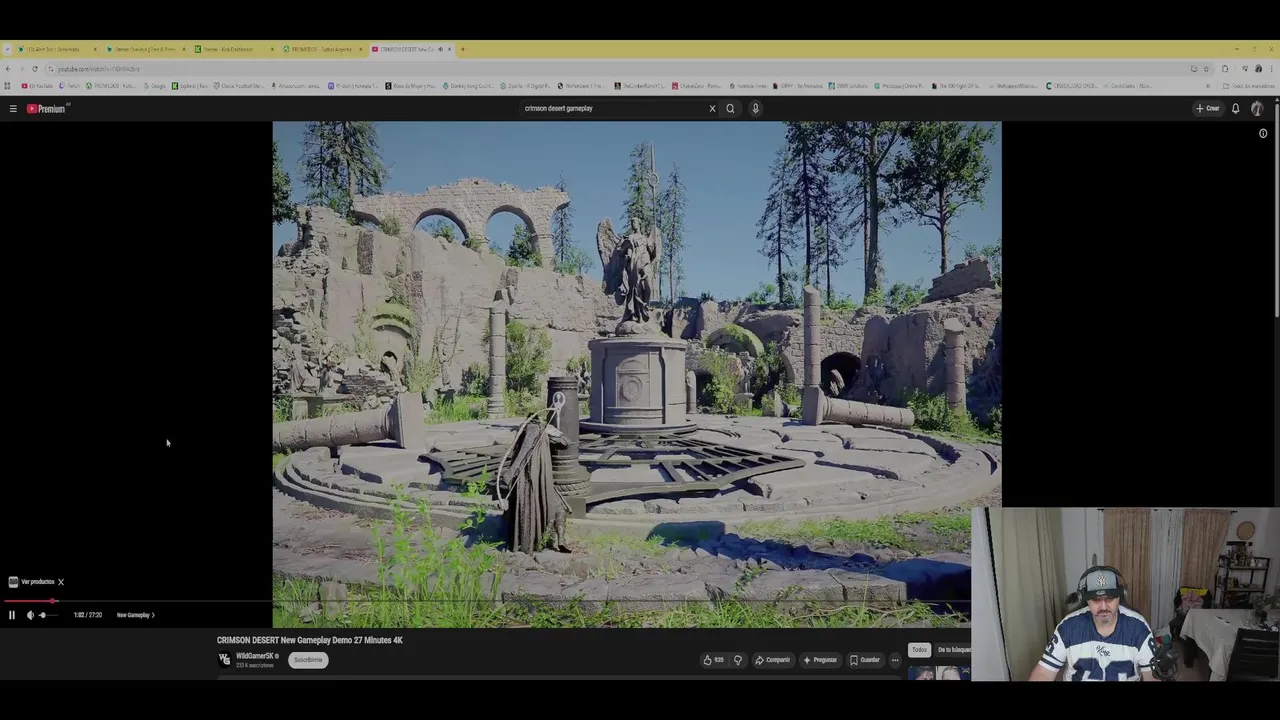
Task: Mute the video with the speaker icon
Action: (30, 615)
